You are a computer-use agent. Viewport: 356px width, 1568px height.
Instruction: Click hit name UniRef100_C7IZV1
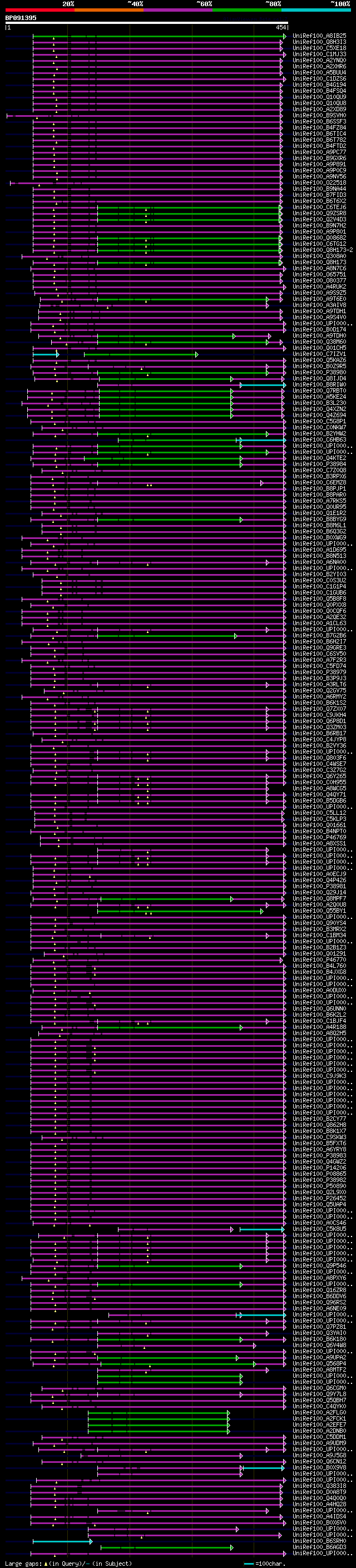tap(319, 354)
